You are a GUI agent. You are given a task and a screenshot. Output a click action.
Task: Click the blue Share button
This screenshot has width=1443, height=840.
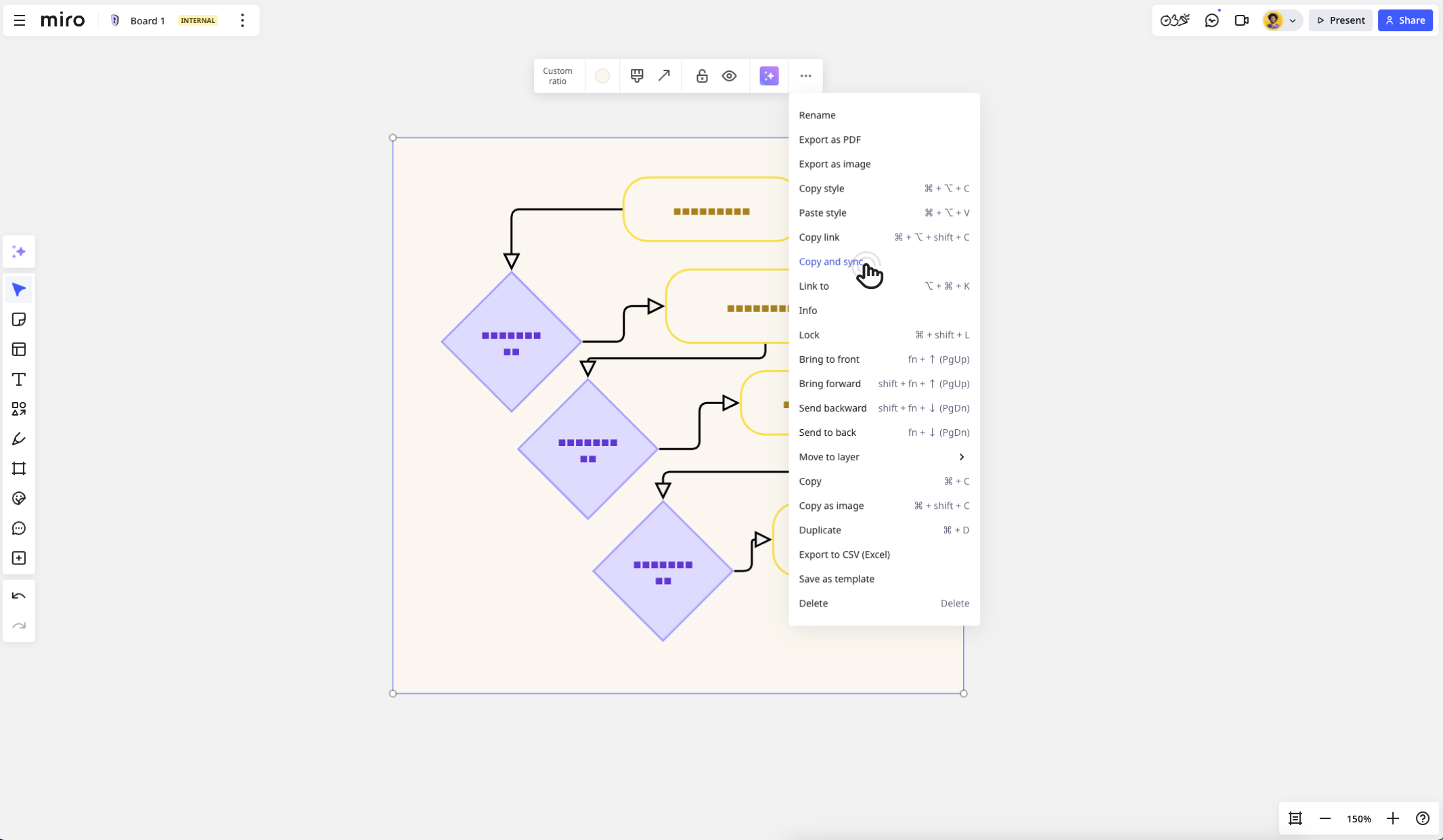[x=1405, y=20]
